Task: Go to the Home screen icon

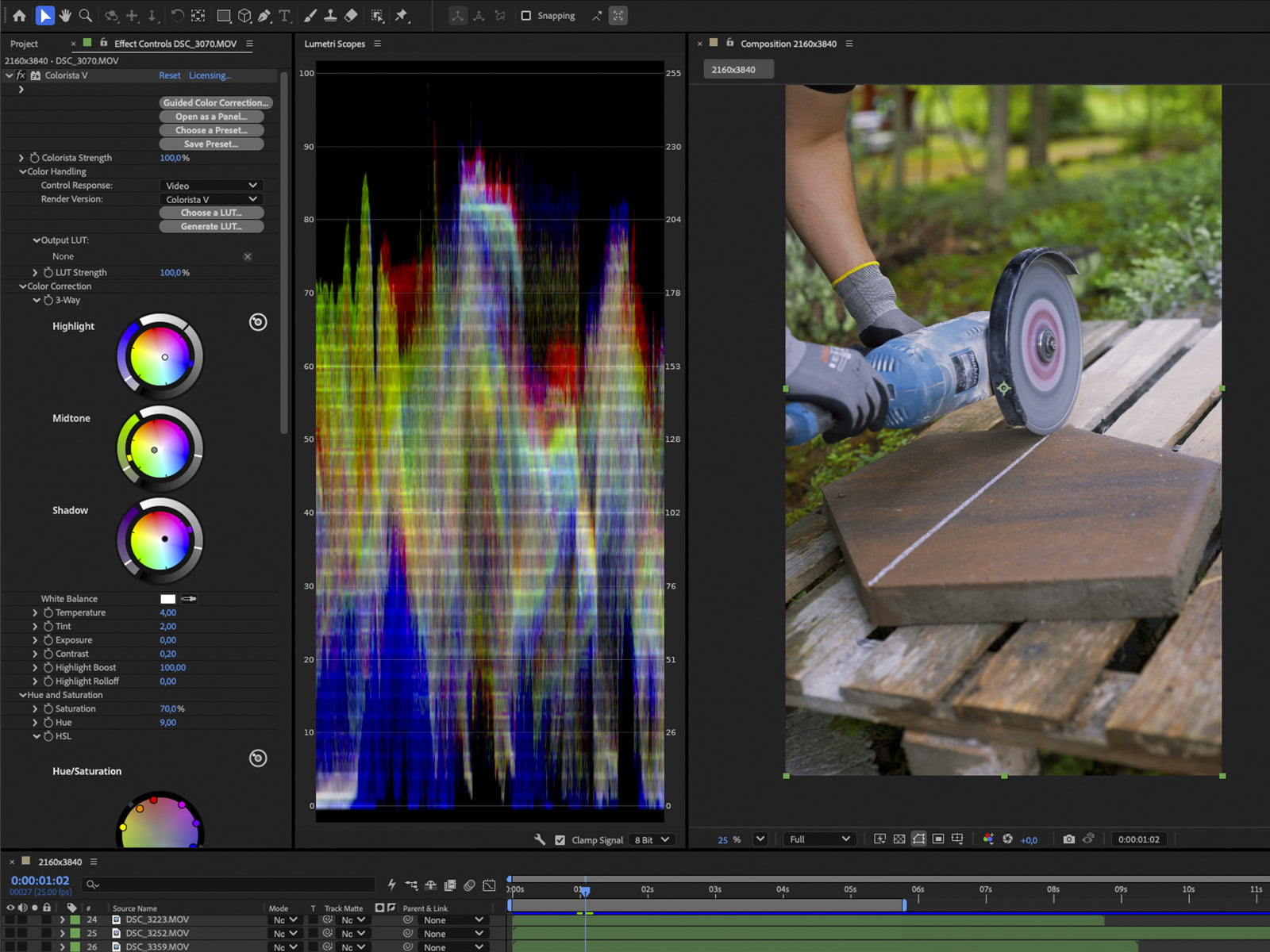Action: coord(19,16)
